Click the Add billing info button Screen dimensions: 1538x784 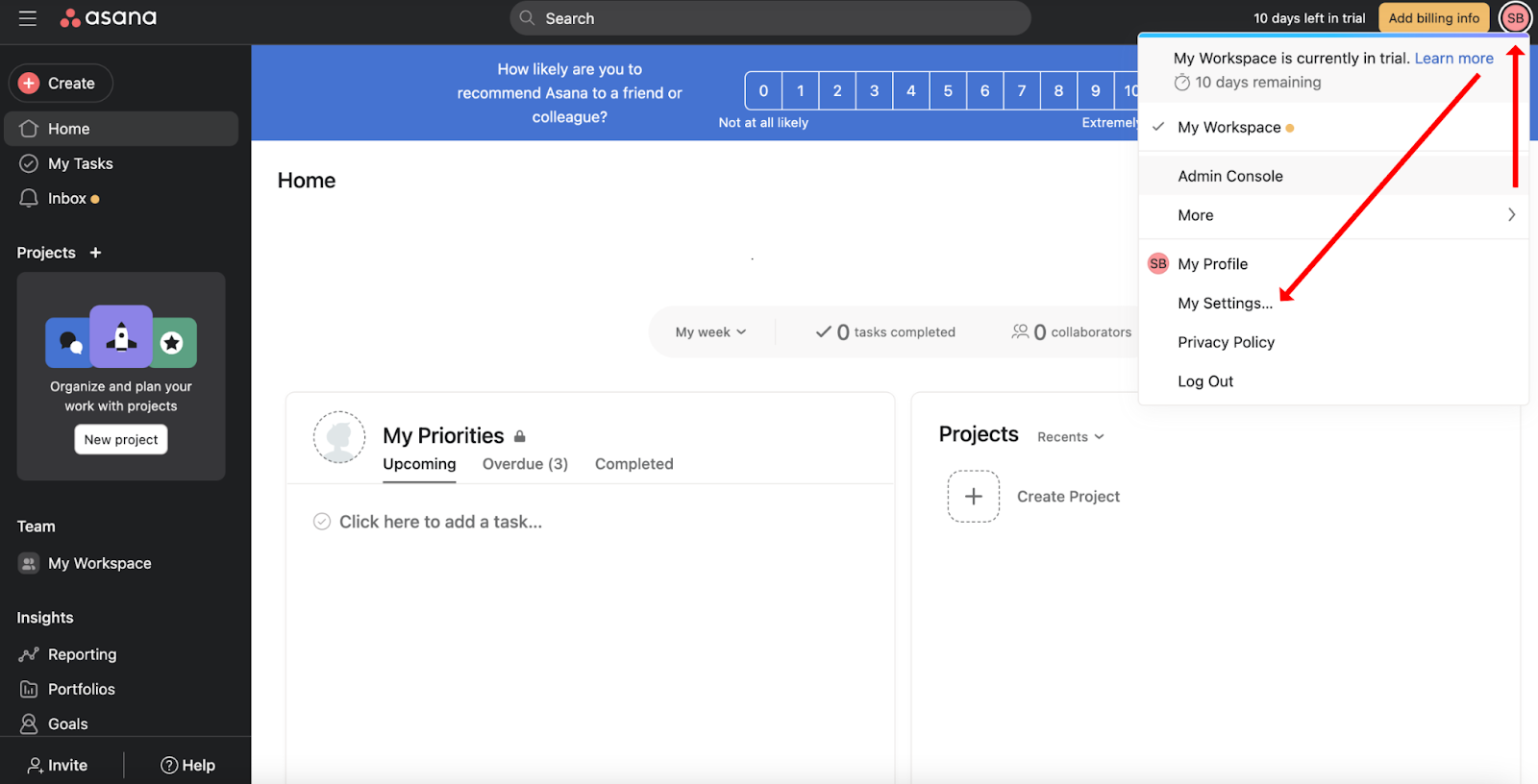pyautogui.click(x=1434, y=18)
